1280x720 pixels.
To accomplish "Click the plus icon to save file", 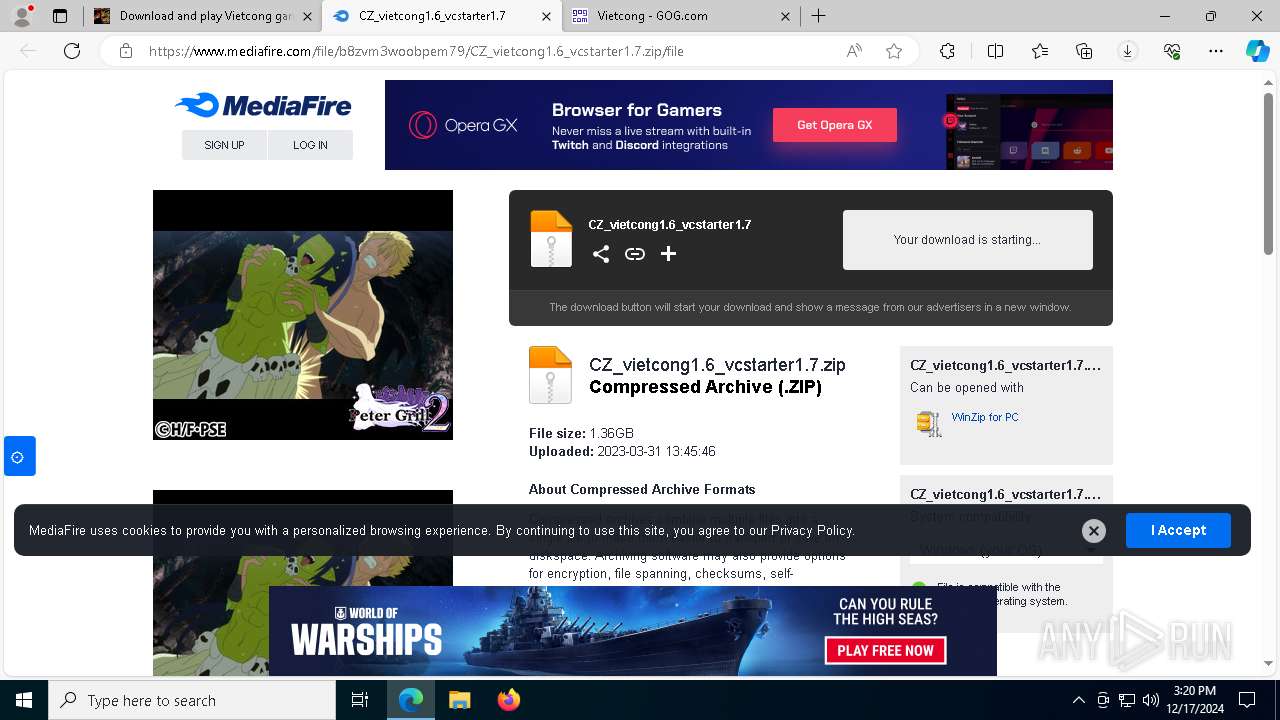I will coord(669,254).
